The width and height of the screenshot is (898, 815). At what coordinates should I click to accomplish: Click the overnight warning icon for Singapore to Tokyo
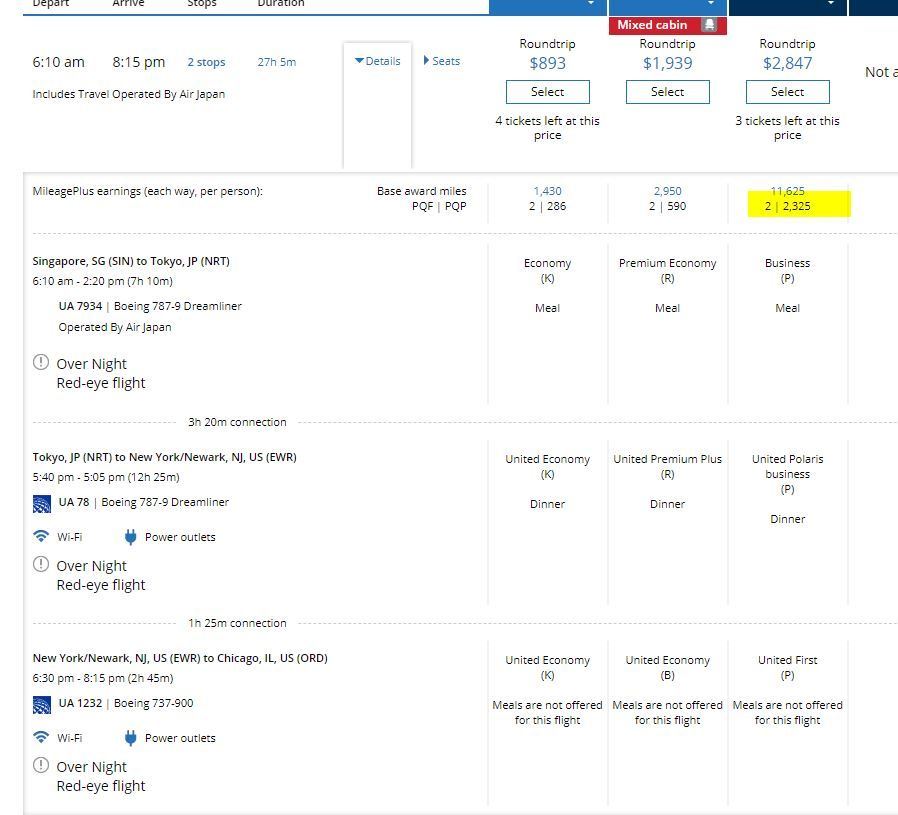tap(41, 362)
